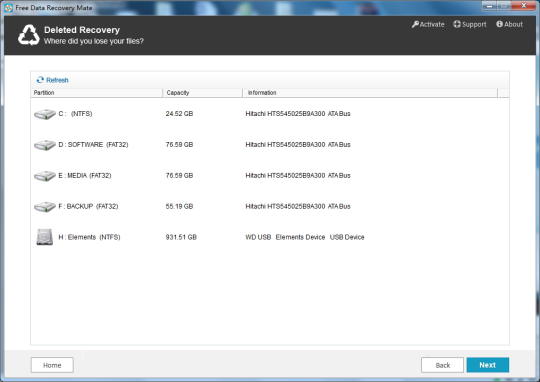Click the Refresh link text
This screenshot has height=382, width=540.
(x=57, y=80)
